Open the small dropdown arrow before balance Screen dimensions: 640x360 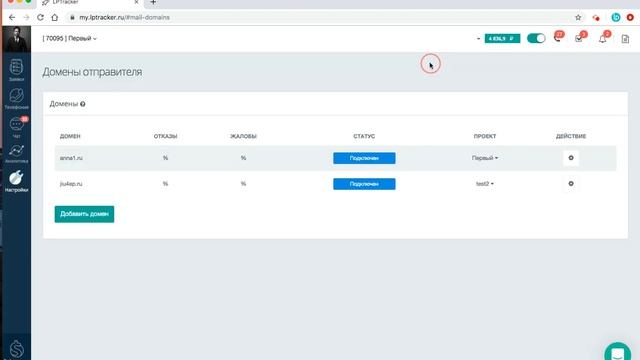click(478, 39)
